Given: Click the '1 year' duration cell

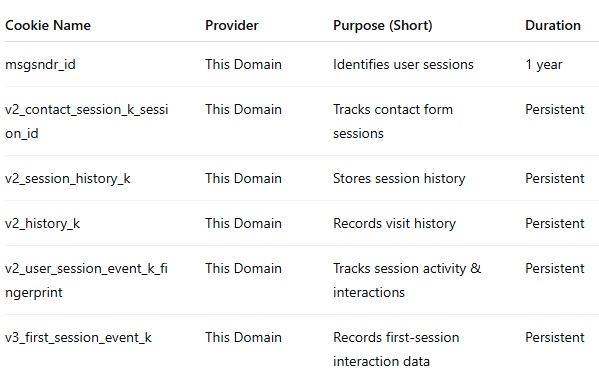Looking at the screenshot, I should [x=544, y=65].
